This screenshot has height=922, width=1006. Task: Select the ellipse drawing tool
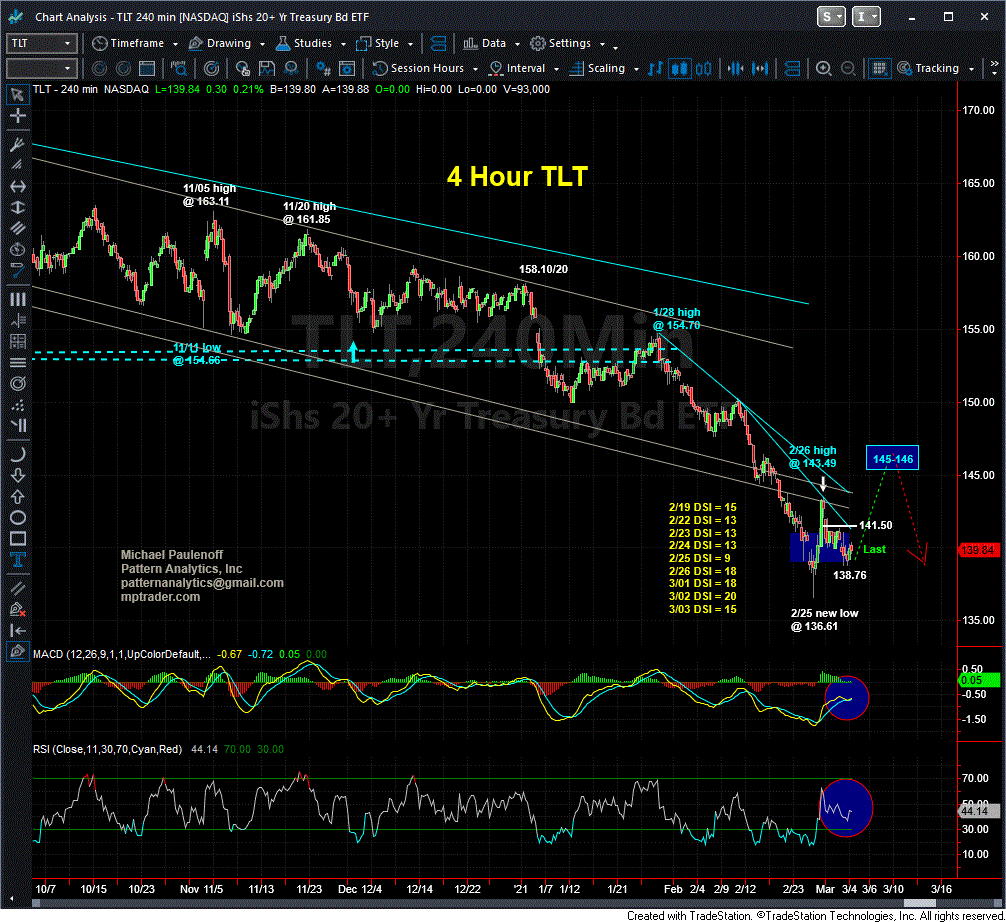17,518
